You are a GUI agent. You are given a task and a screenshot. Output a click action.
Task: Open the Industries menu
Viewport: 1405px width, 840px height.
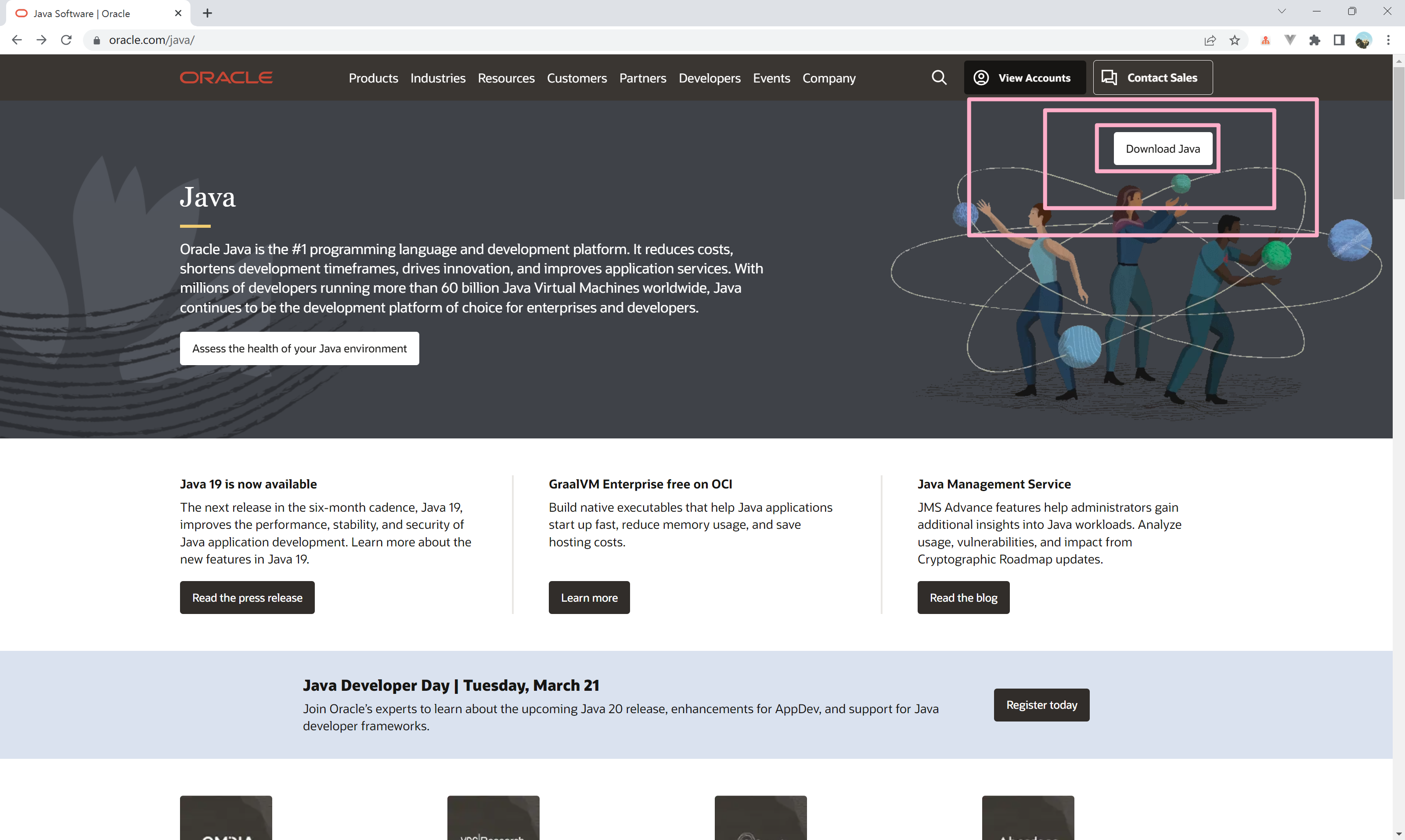pos(438,78)
